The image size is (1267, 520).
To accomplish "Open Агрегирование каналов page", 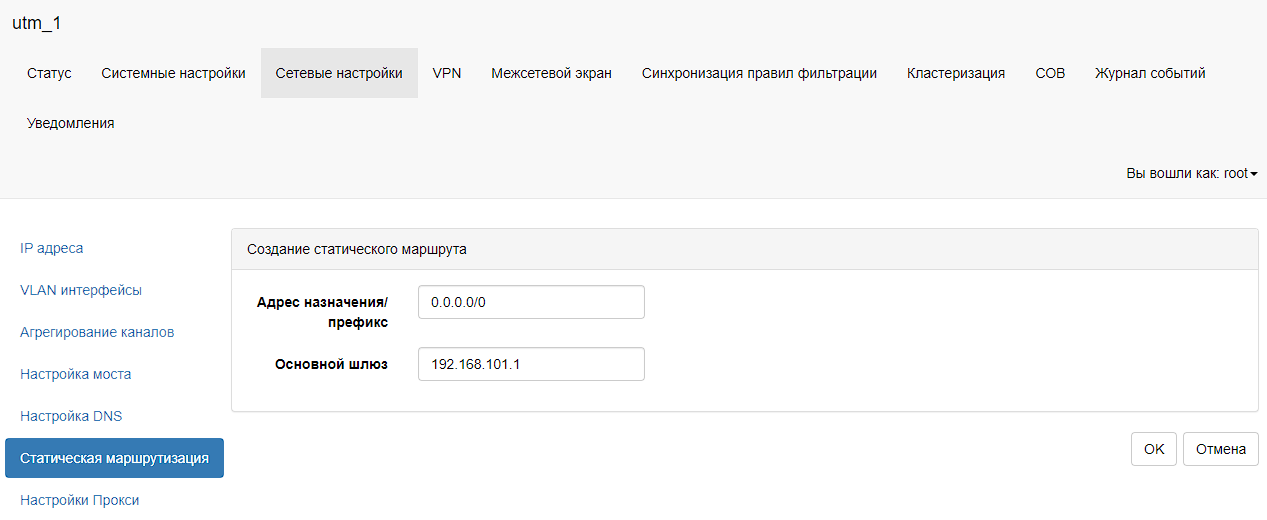I will tap(97, 332).
